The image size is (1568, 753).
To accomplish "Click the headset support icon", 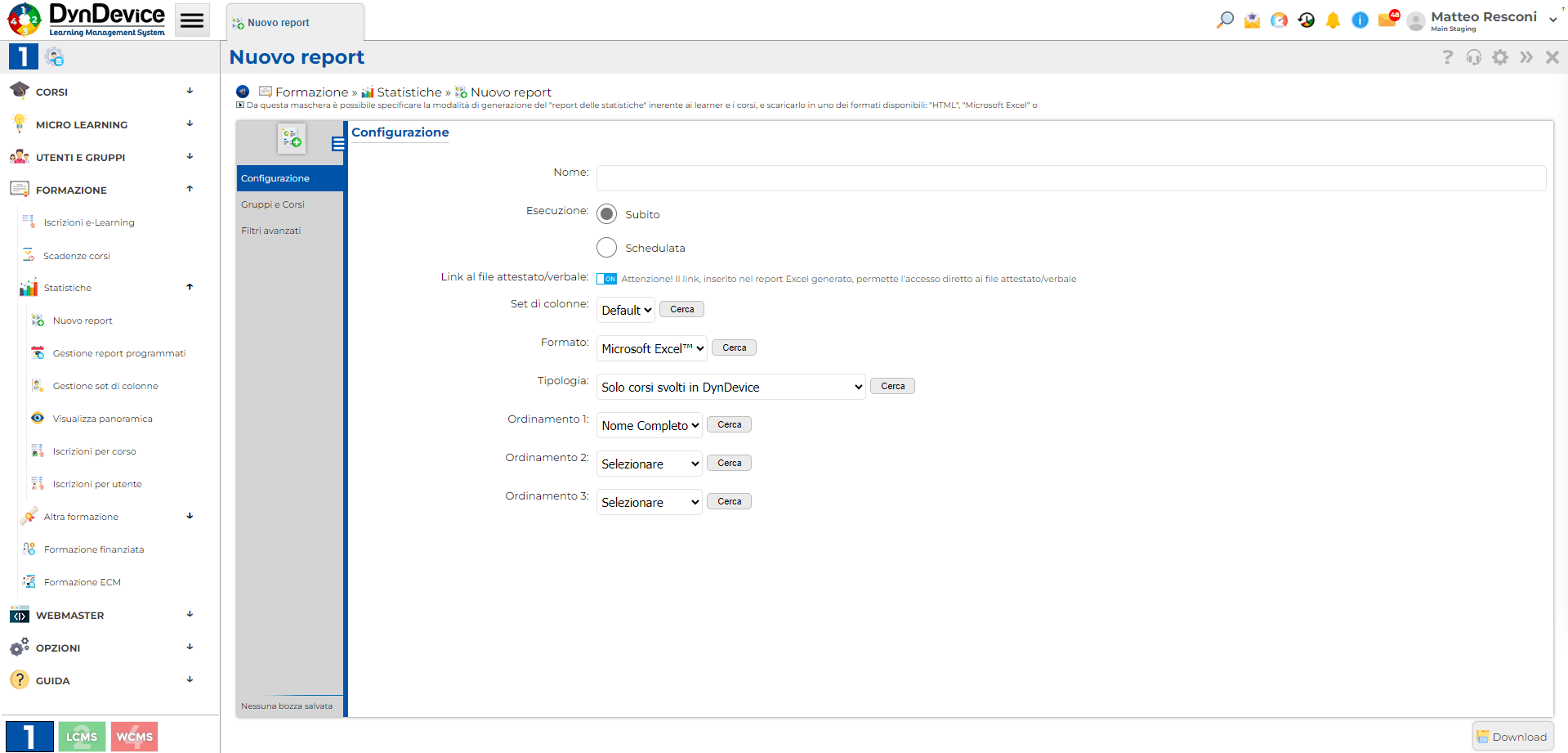I will pyautogui.click(x=1473, y=56).
